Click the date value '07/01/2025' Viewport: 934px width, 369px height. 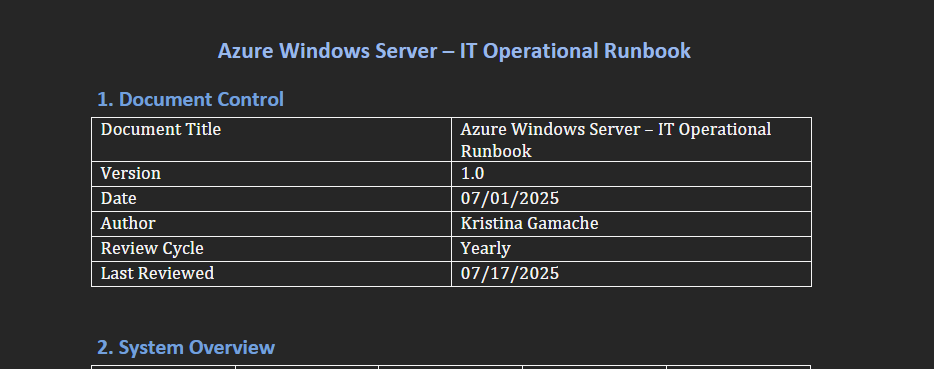coord(510,199)
